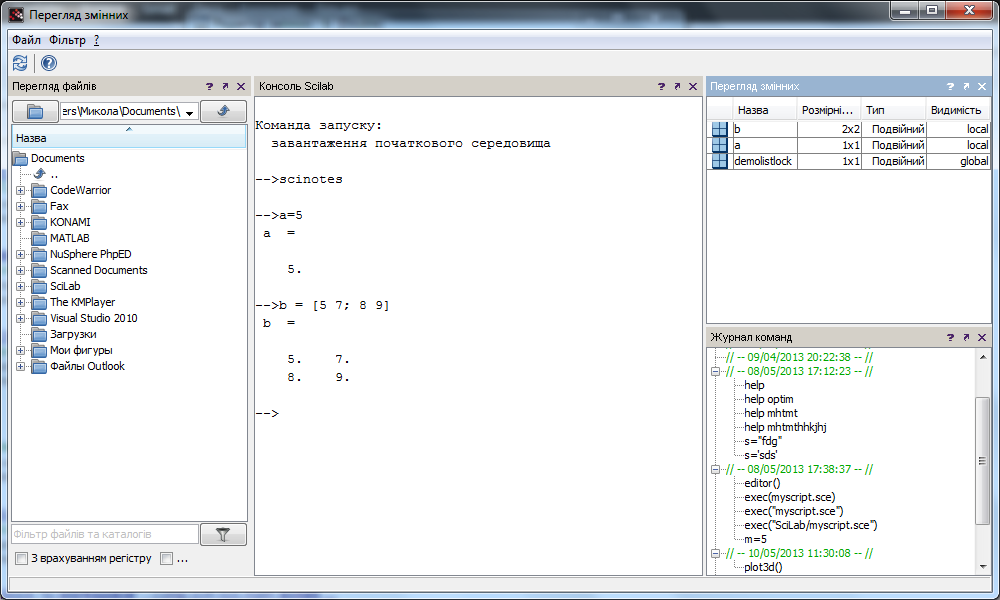Expand the SciLab folder
1000x600 pixels.
[x=20, y=286]
